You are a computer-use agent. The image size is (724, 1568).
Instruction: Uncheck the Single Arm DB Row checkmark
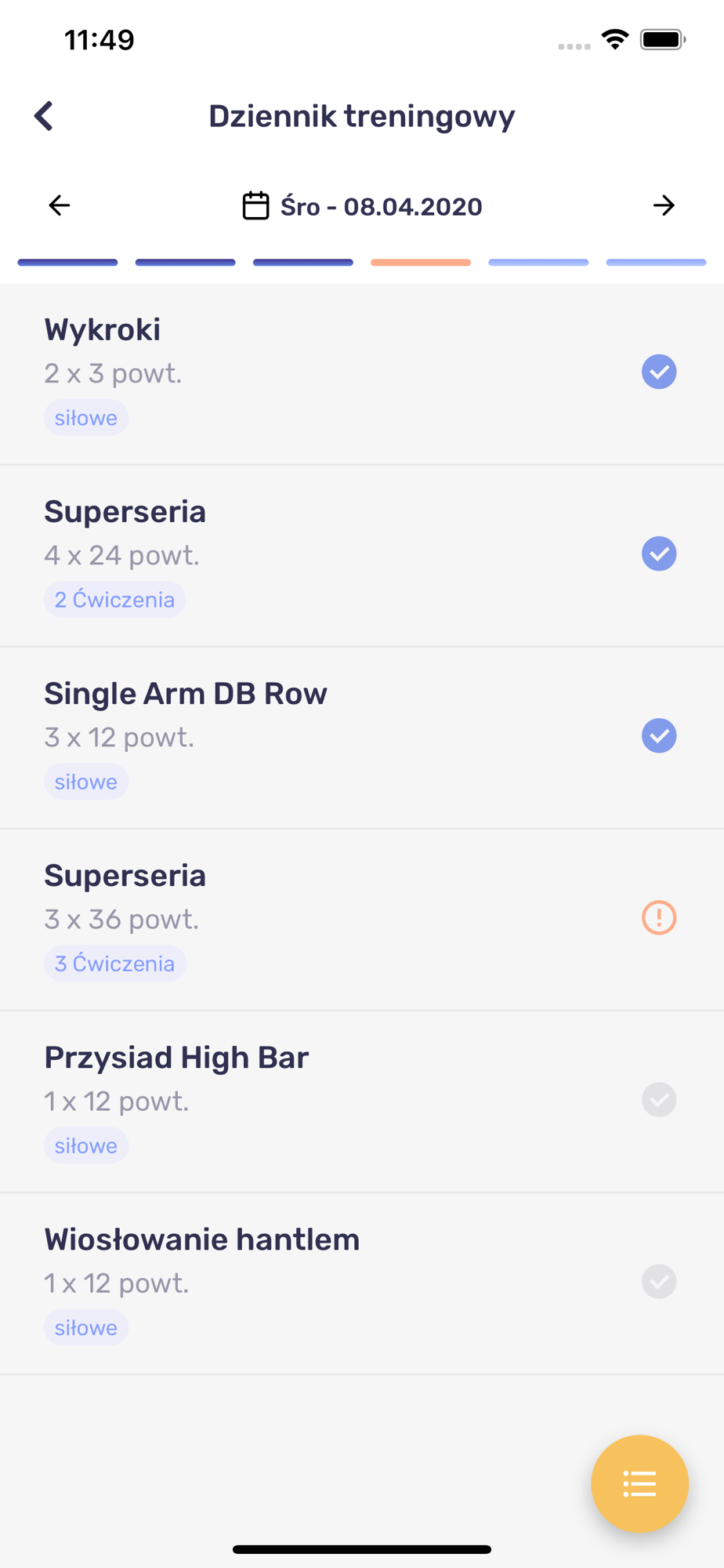[659, 735]
